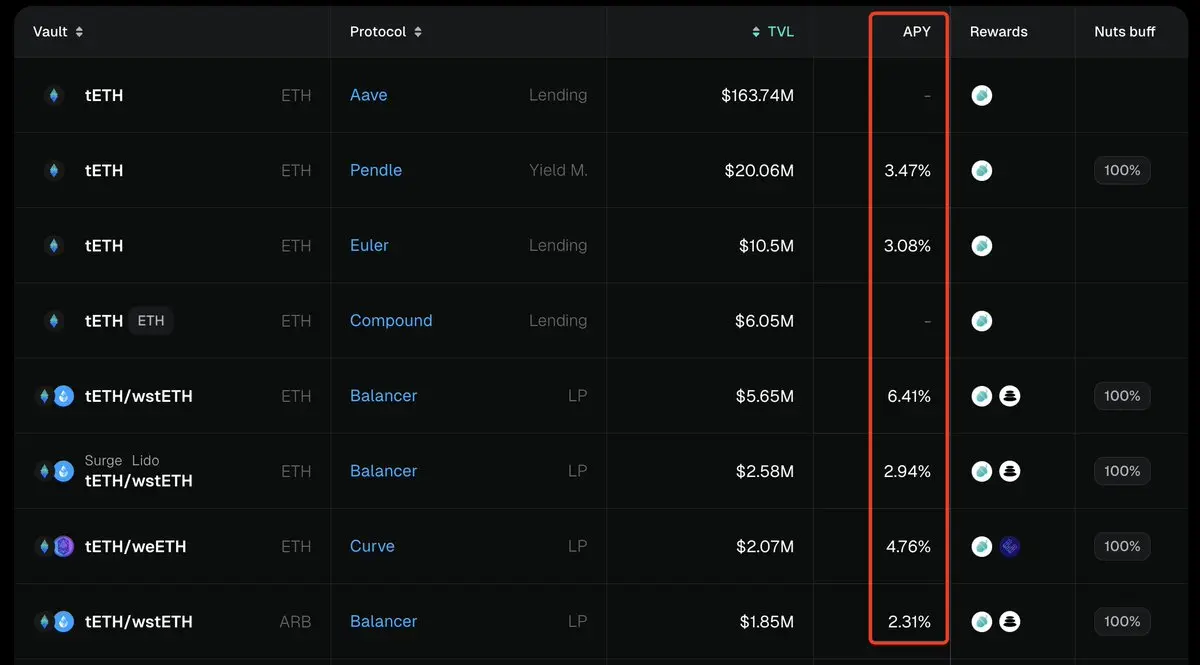Image resolution: width=1200 pixels, height=665 pixels.
Task: Click the tETH token icon in Aave row
Action: (54, 95)
